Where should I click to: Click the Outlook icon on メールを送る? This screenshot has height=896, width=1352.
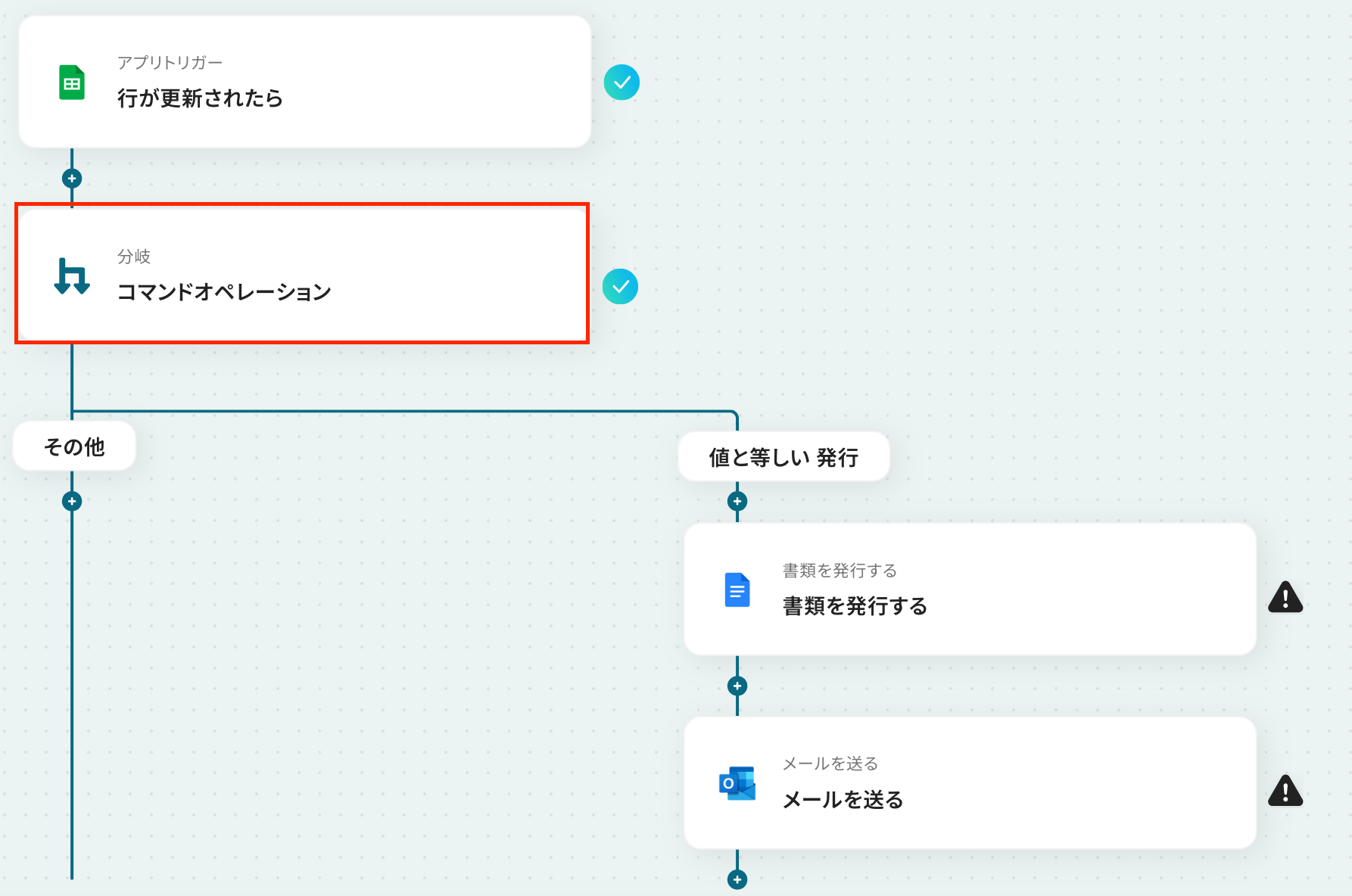(x=737, y=783)
